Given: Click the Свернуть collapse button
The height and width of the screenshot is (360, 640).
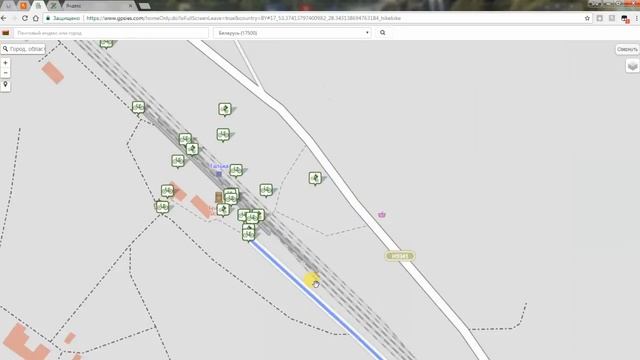Looking at the screenshot, I should click(x=627, y=49).
